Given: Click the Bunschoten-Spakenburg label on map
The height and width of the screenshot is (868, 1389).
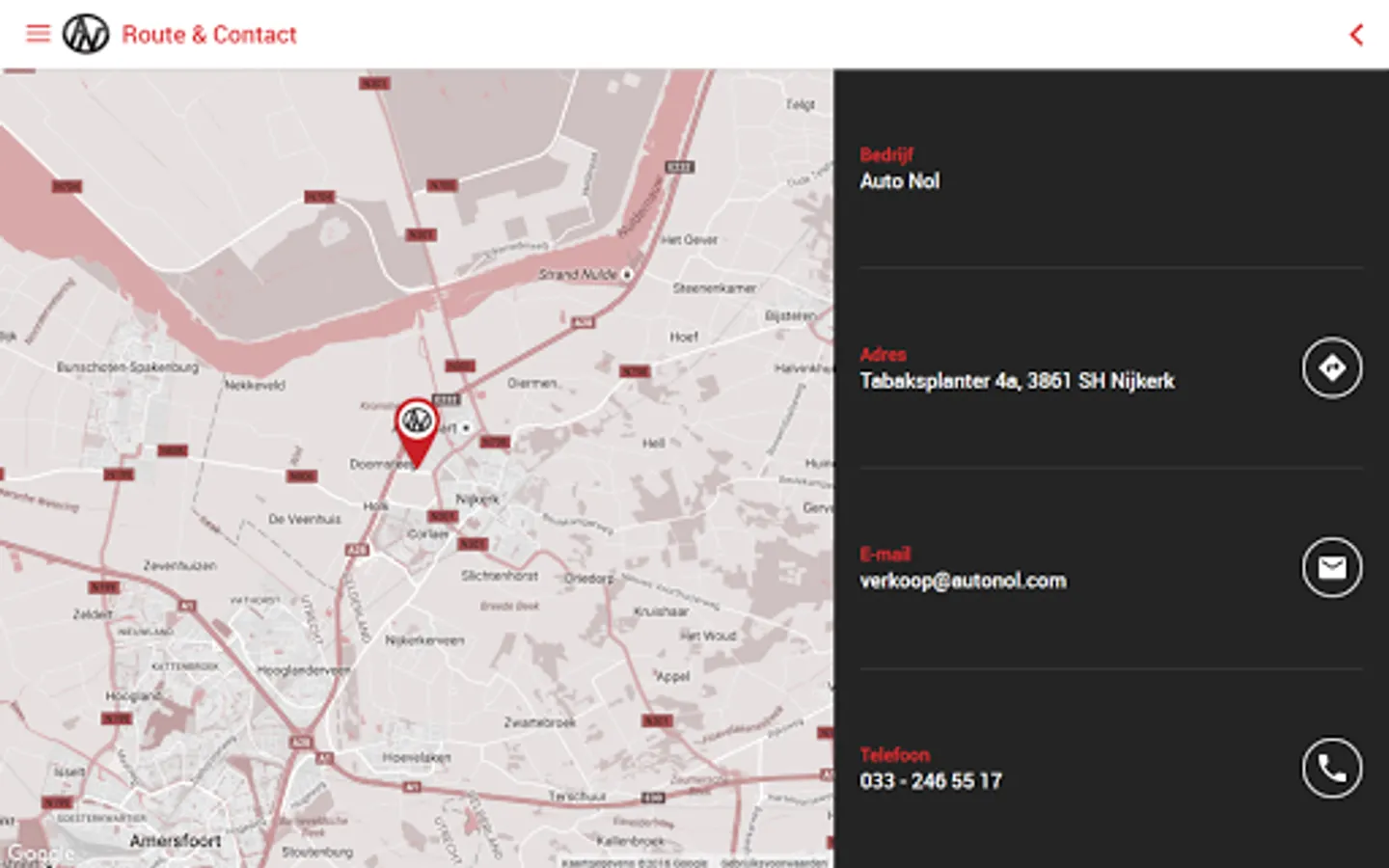Looking at the screenshot, I should pyautogui.click(x=127, y=367).
